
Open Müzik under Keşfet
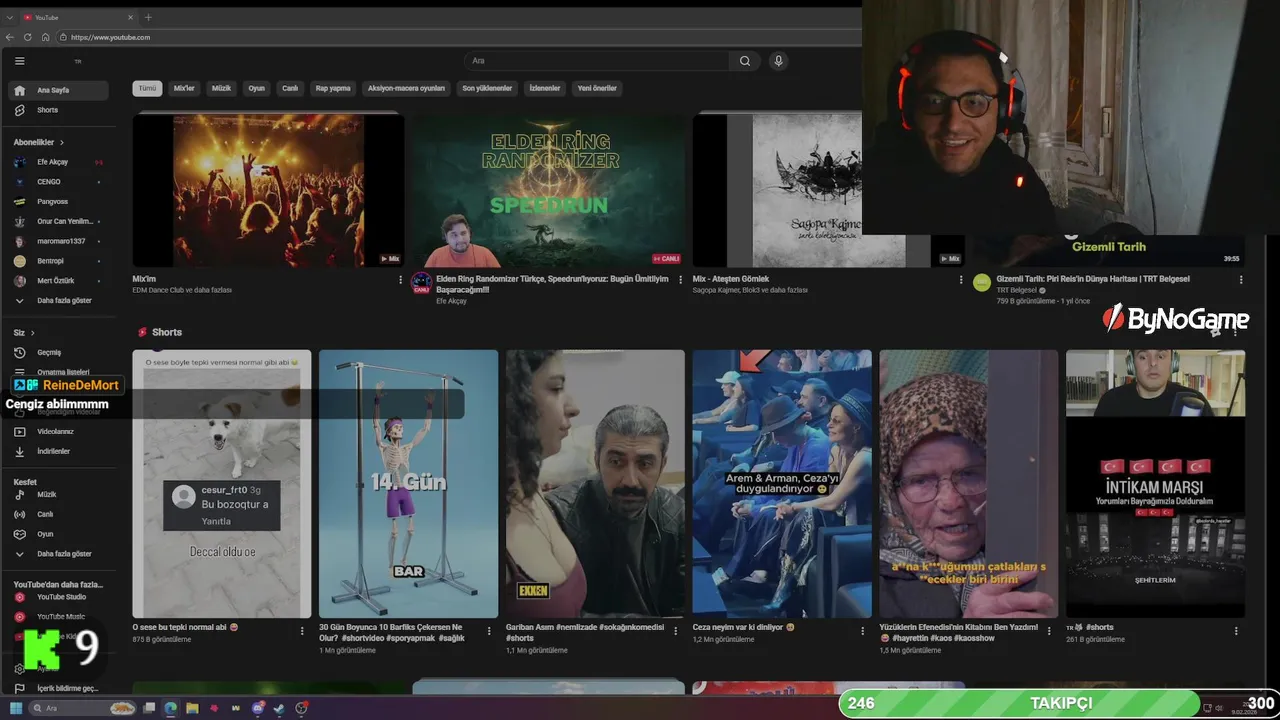pyautogui.click(x=58, y=494)
